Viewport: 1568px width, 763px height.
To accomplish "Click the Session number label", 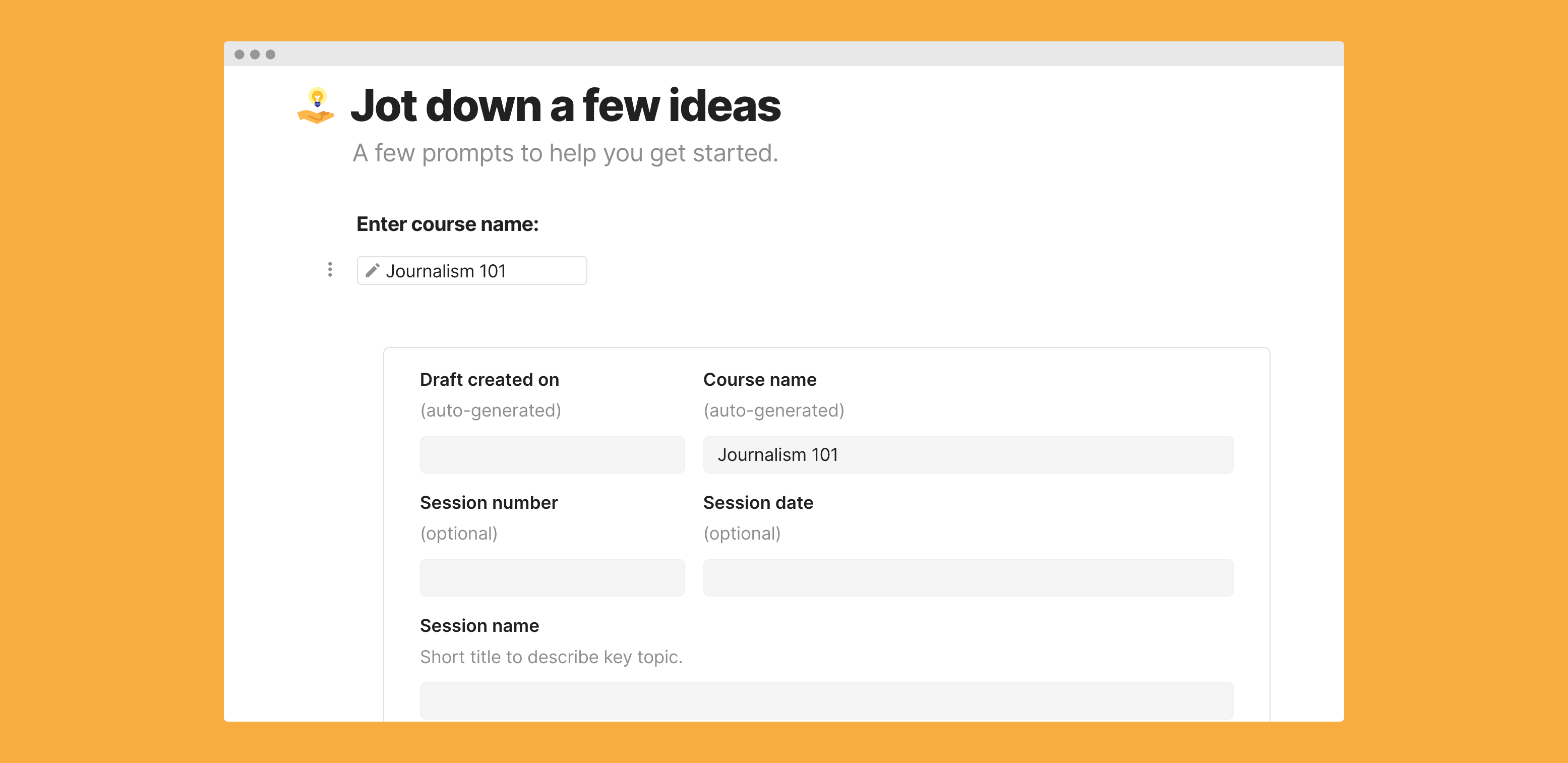I will pyautogui.click(x=489, y=502).
